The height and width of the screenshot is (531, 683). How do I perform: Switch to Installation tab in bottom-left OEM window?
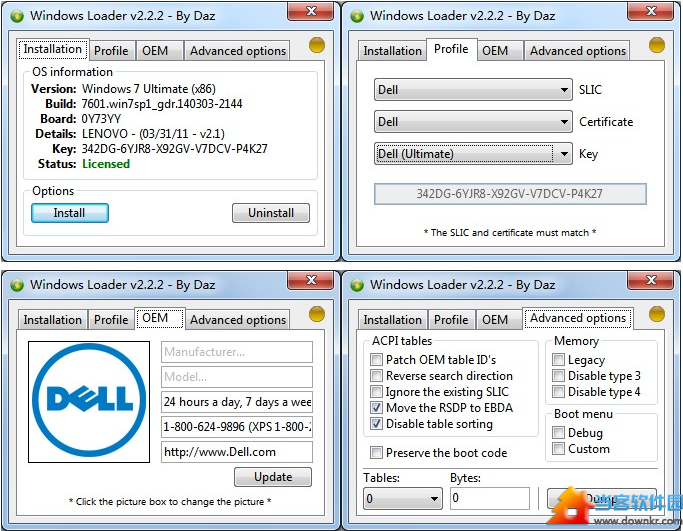click(x=53, y=320)
